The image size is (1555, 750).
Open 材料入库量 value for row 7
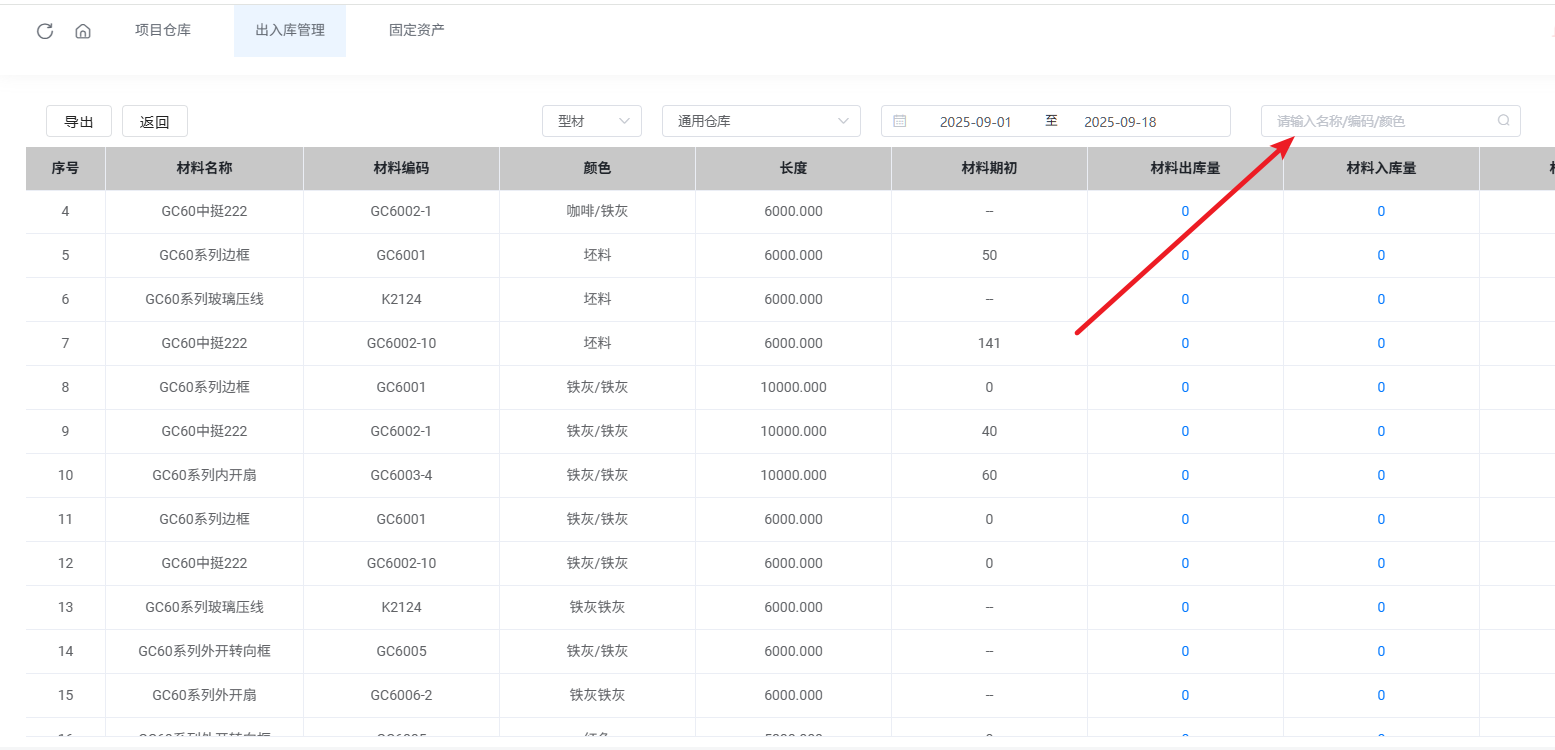coord(1381,343)
